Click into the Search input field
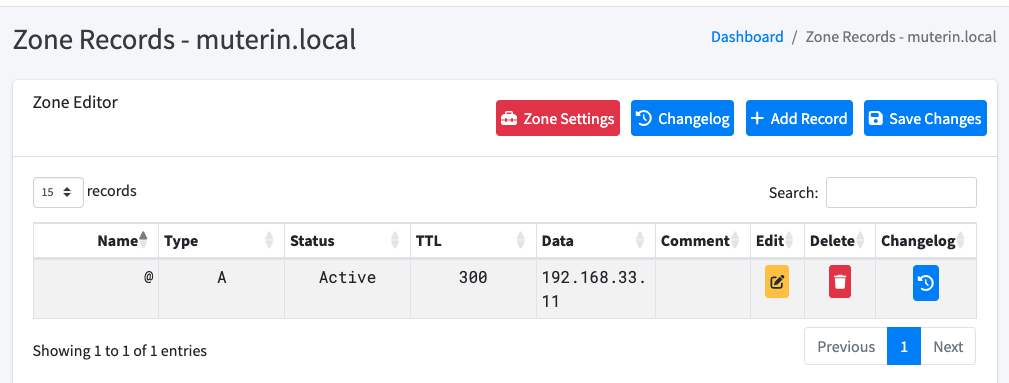 901,192
